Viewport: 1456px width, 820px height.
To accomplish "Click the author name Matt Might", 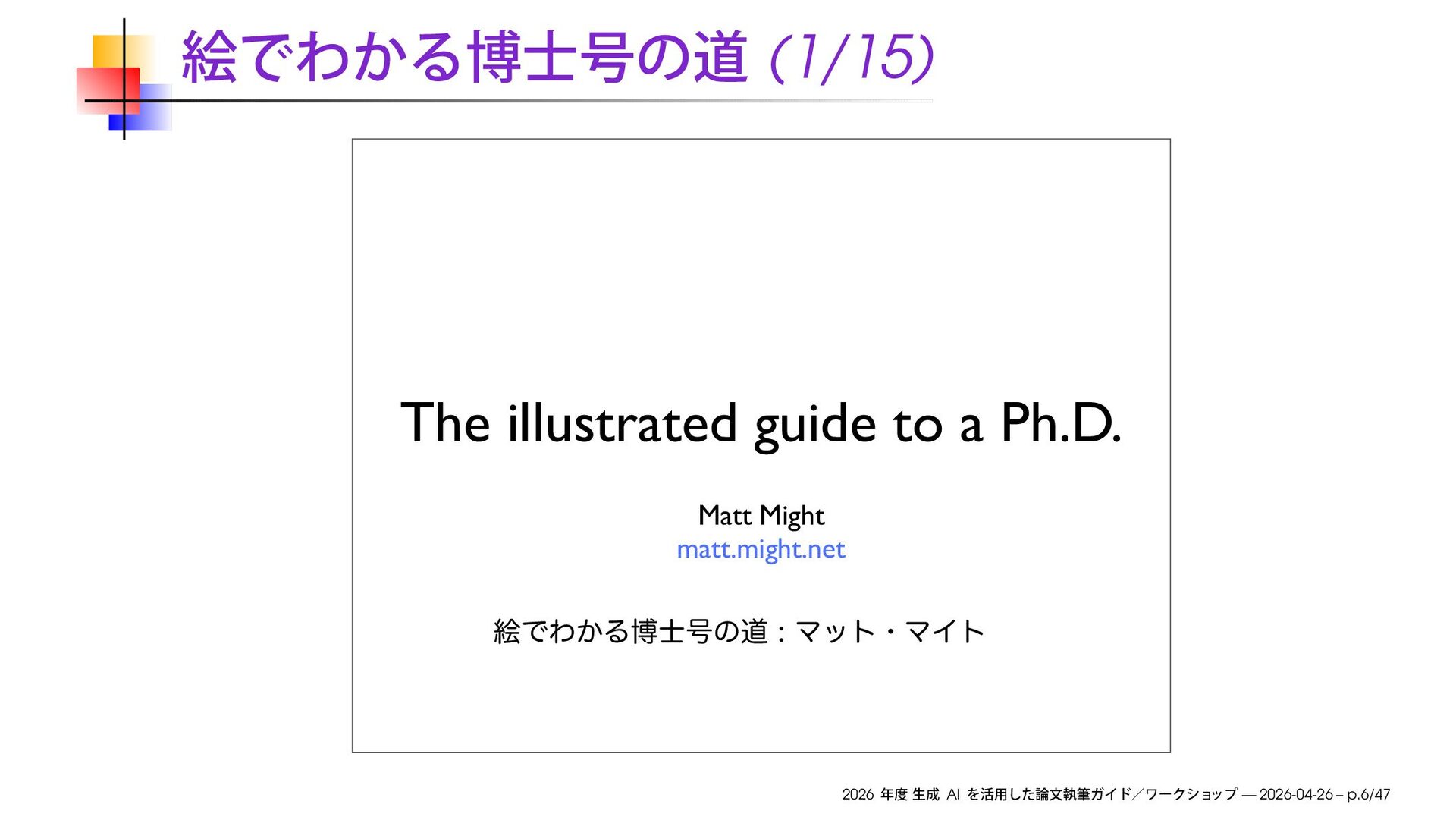I will tap(761, 516).
